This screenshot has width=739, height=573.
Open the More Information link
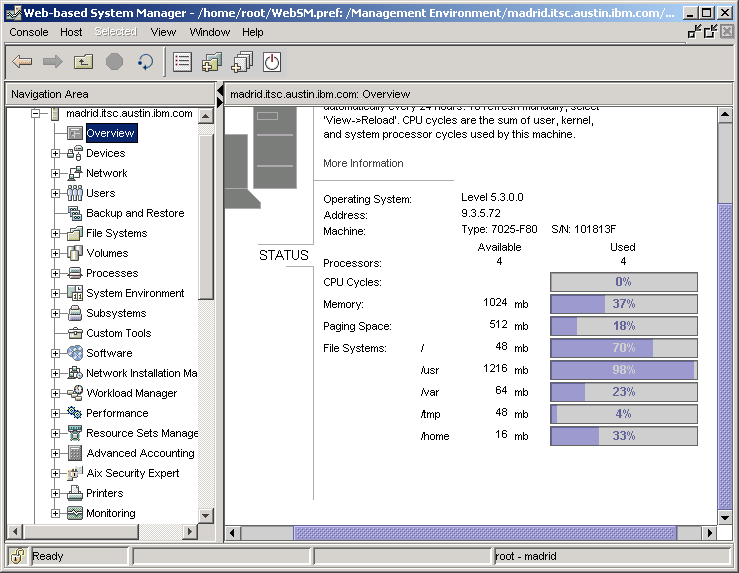click(363, 163)
